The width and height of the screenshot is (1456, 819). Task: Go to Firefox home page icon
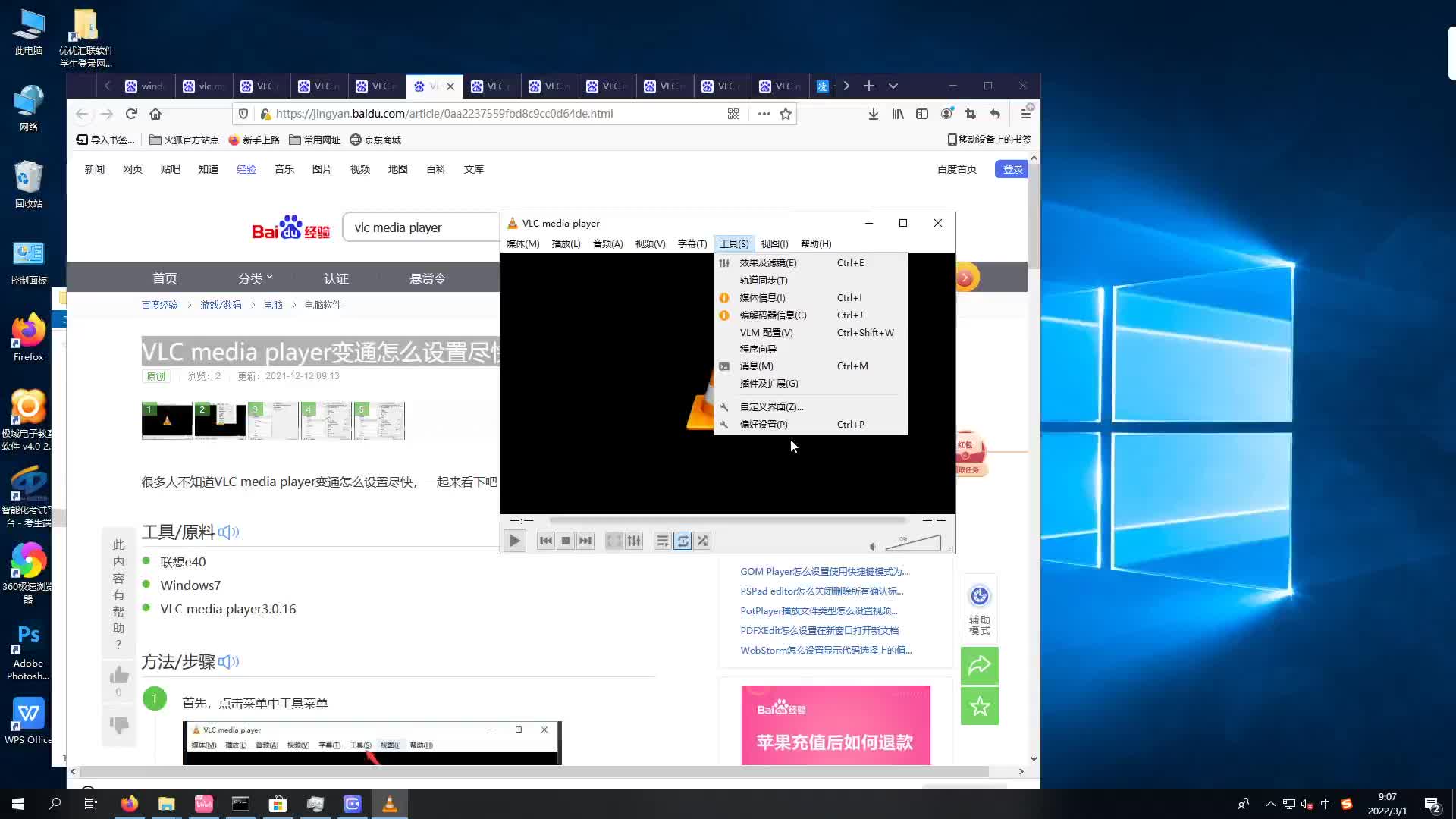click(155, 114)
